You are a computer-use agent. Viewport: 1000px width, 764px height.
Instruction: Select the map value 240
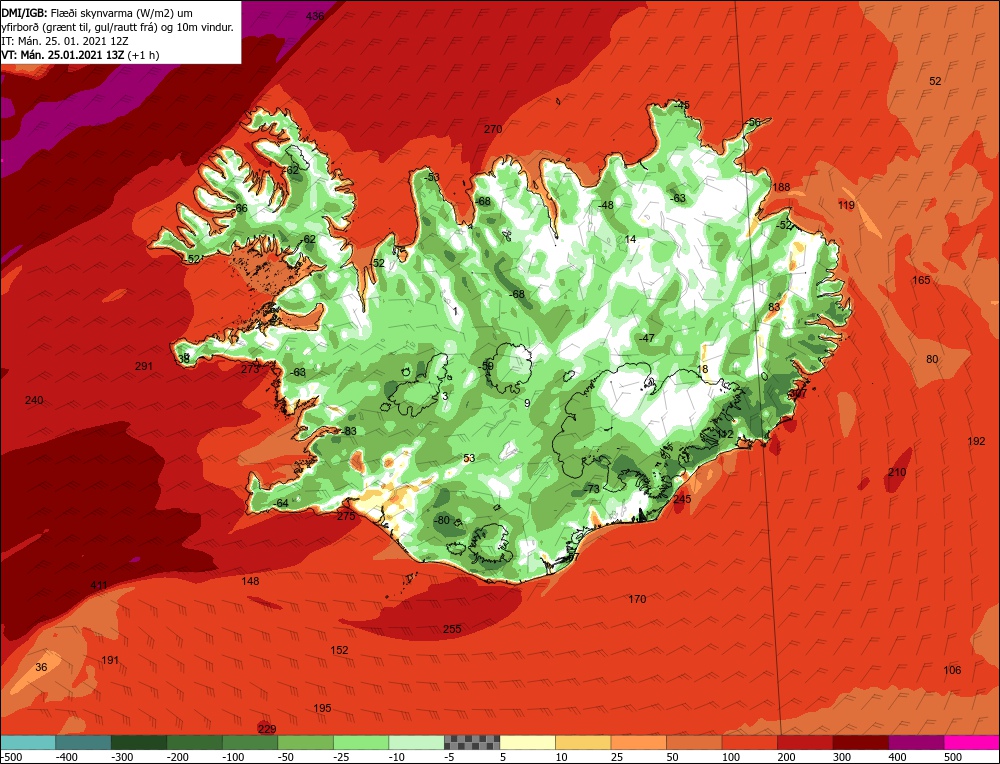tap(34, 400)
